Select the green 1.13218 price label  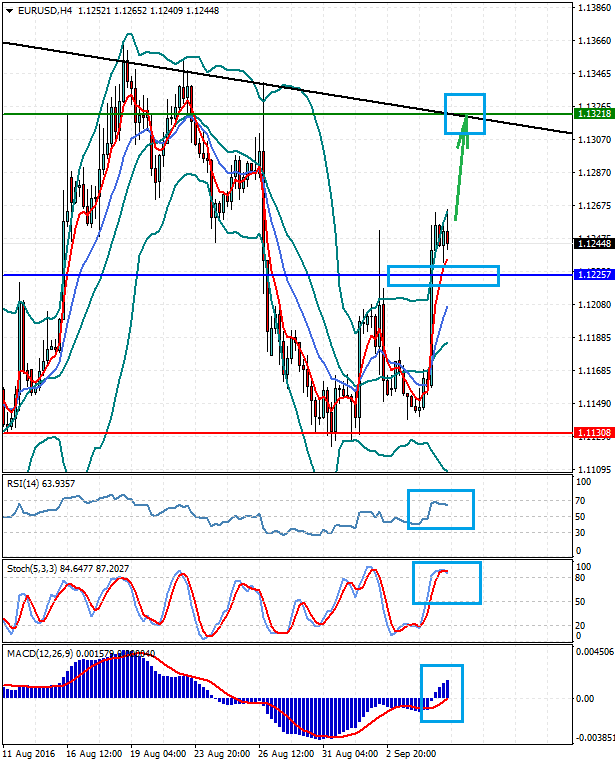[x=593, y=115]
